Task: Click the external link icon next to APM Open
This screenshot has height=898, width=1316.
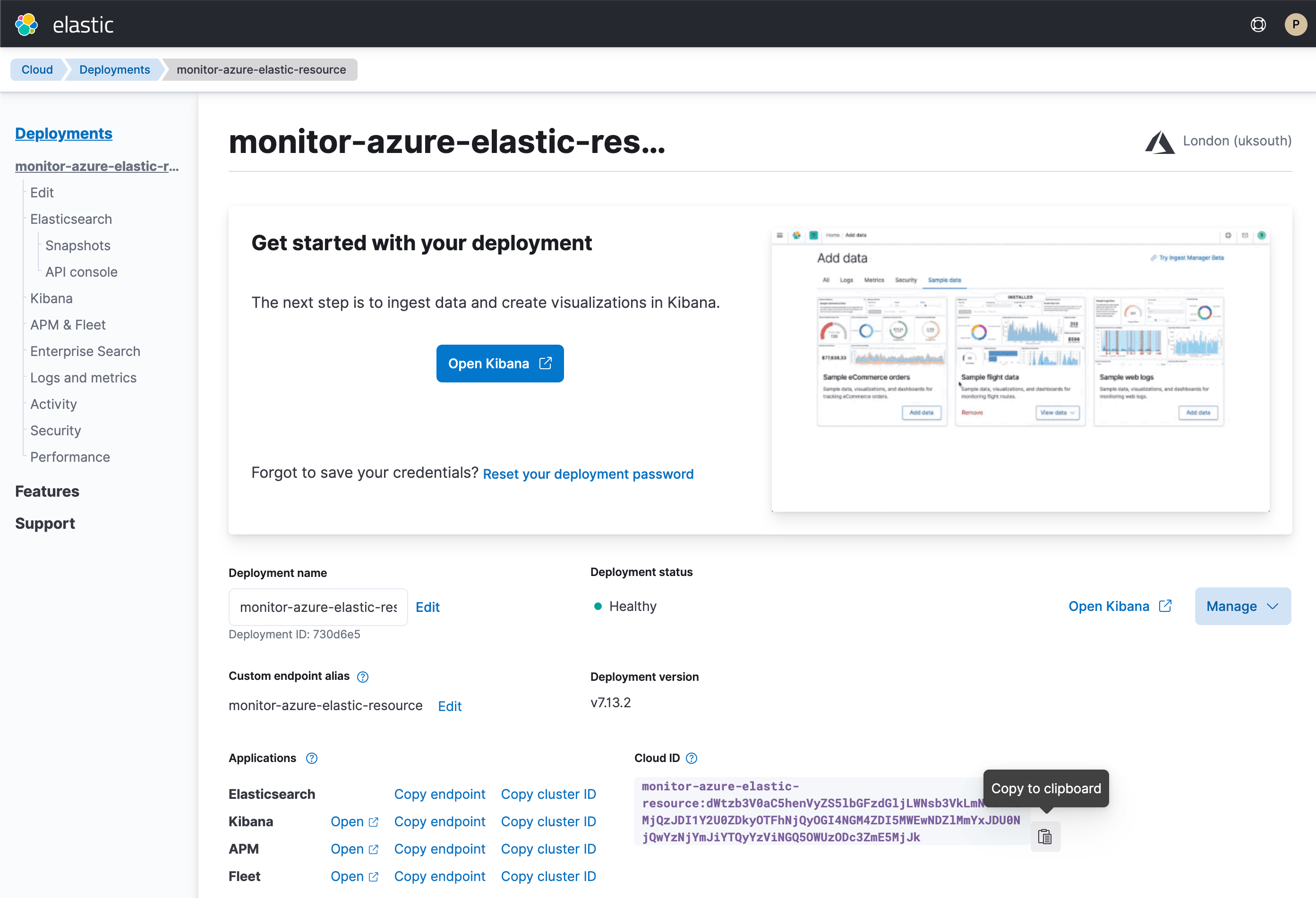Action: (373, 849)
